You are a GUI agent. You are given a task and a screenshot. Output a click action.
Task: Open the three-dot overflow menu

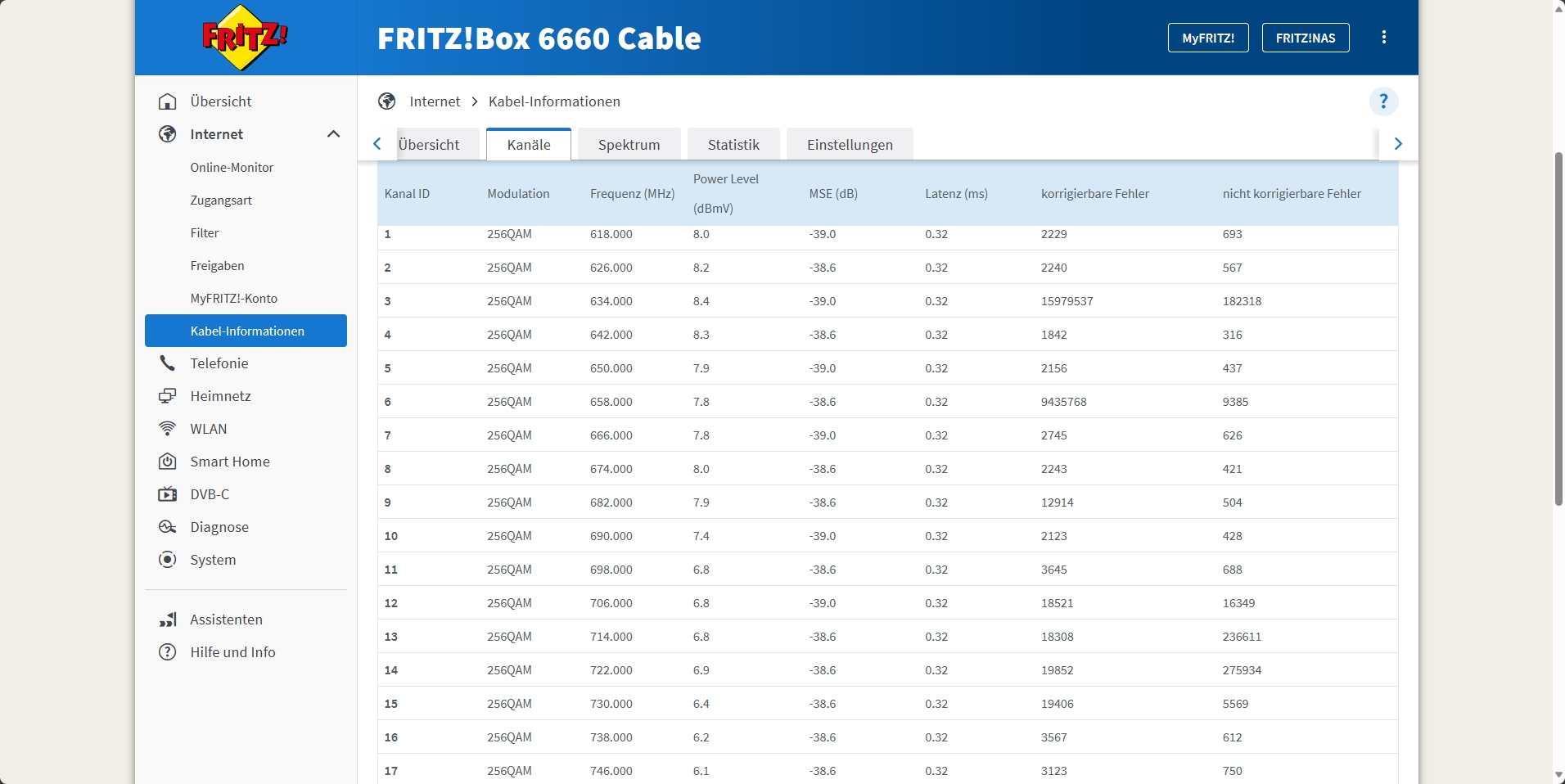pyautogui.click(x=1384, y=37)
